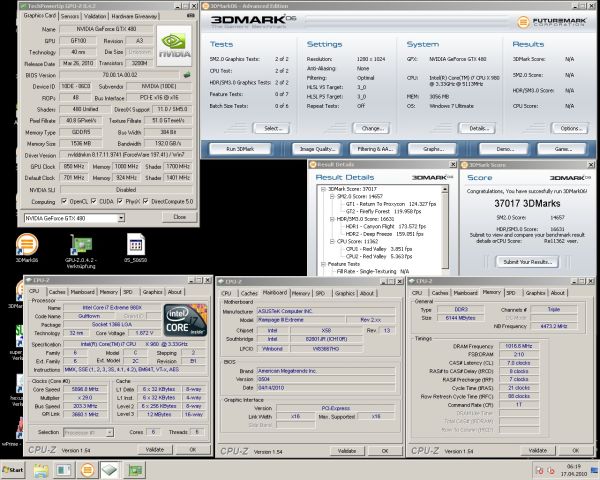Click the Game... button
600x480 pixels.
point(562,149)
